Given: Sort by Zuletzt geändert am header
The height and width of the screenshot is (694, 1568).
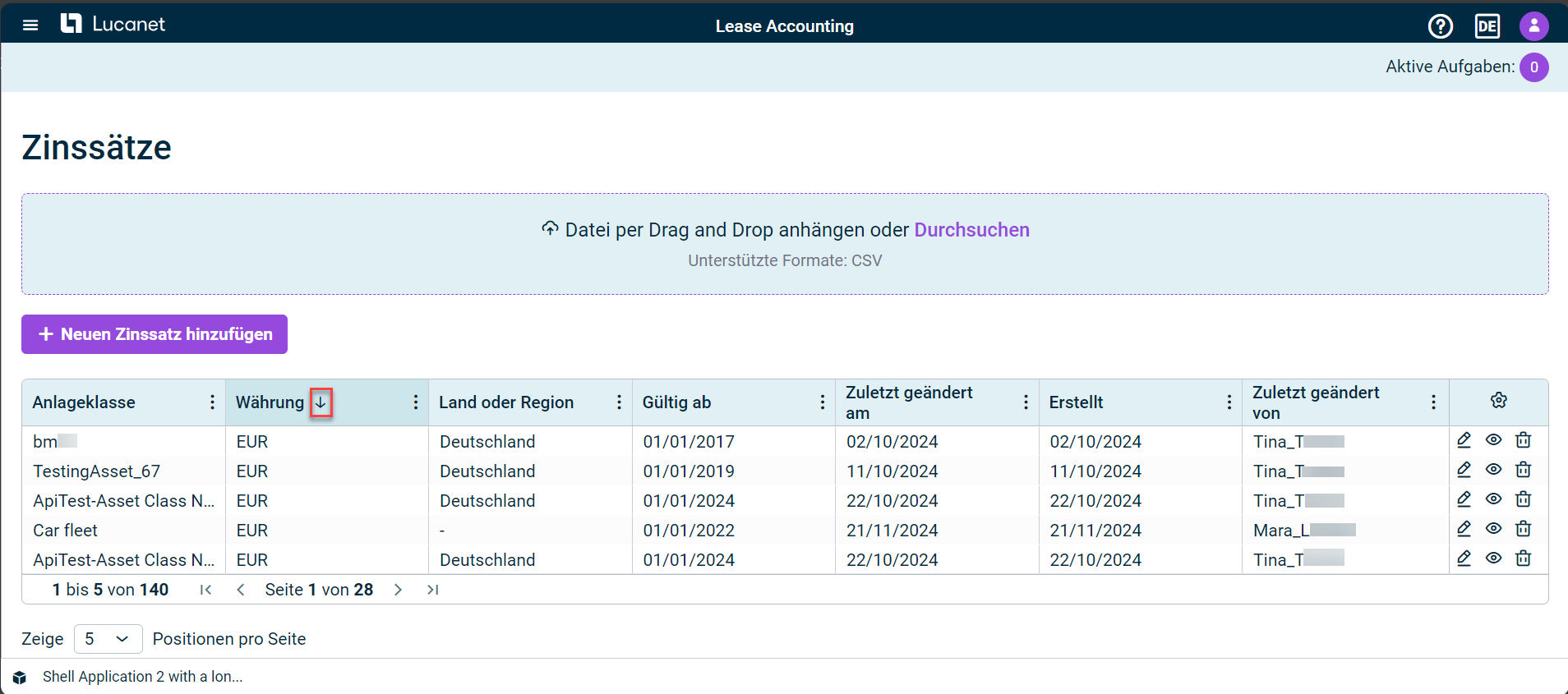Looking at the screenshot, I should [909, 402].
